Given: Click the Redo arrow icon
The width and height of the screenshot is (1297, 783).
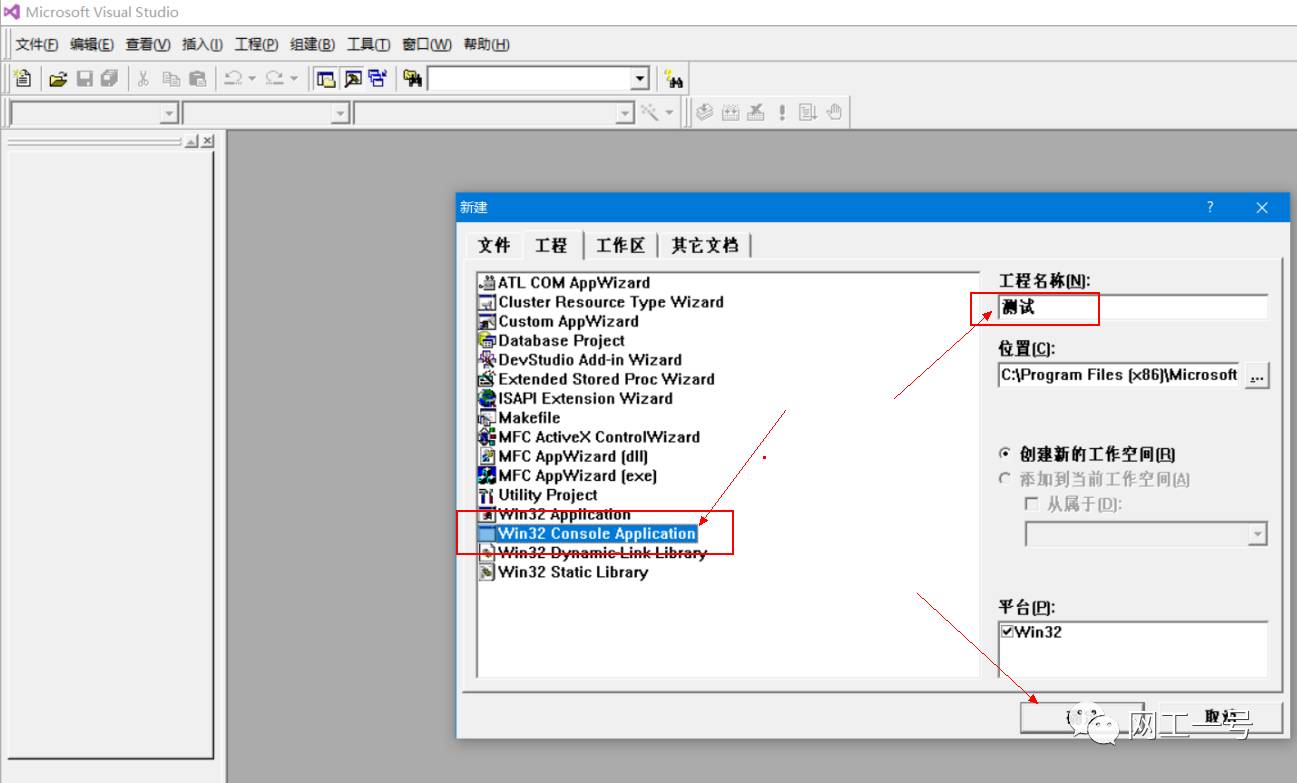Looking at the screenshot, I should (275, 79).
